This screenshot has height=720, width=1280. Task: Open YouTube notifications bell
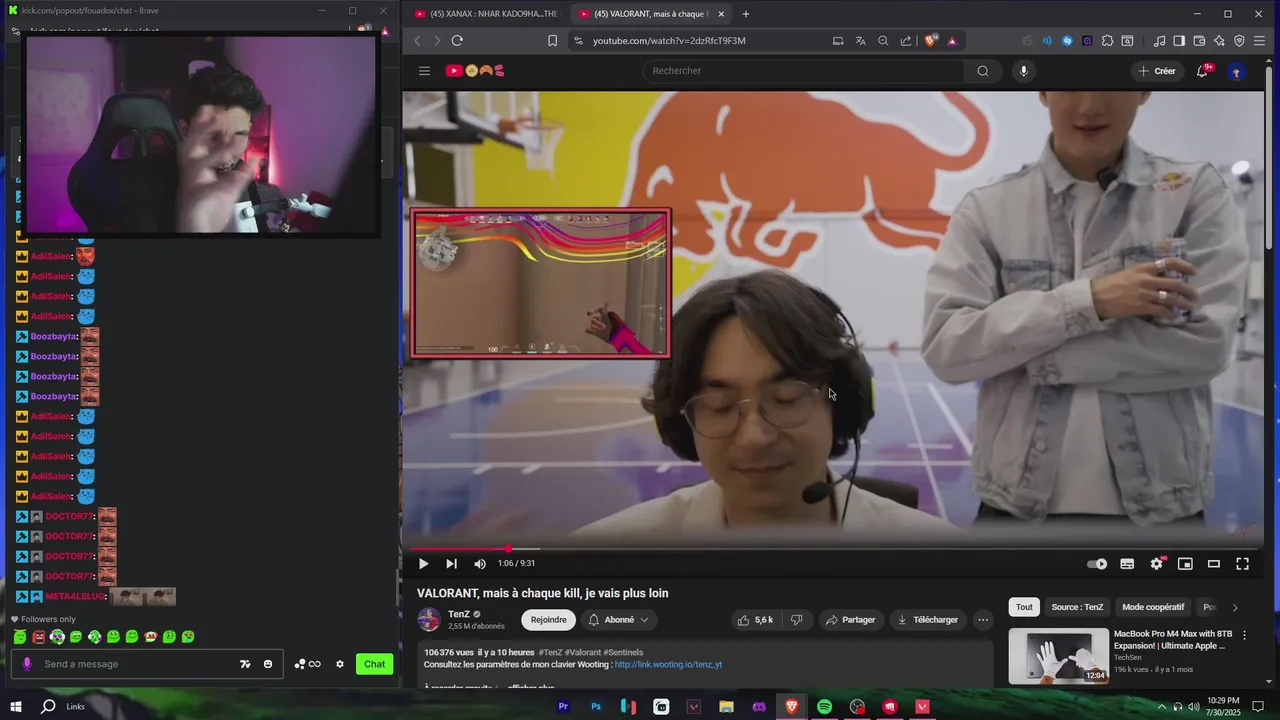pyautogui.click(x=1203, y=71)
